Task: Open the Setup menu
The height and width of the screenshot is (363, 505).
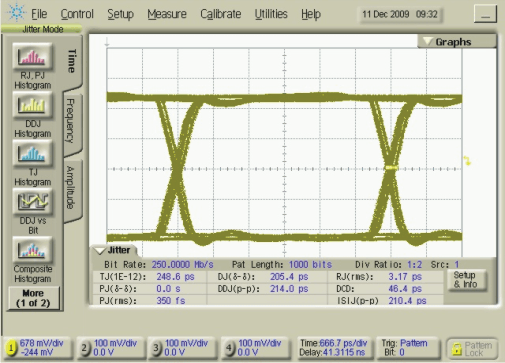Action: 120,14
